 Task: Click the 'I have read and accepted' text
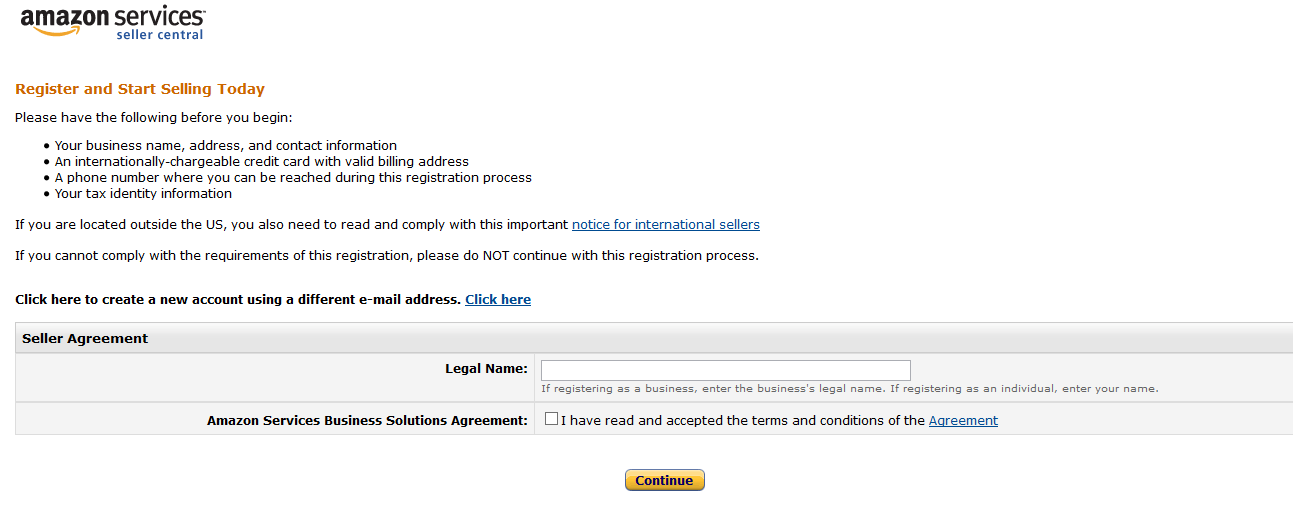[742, 421]
